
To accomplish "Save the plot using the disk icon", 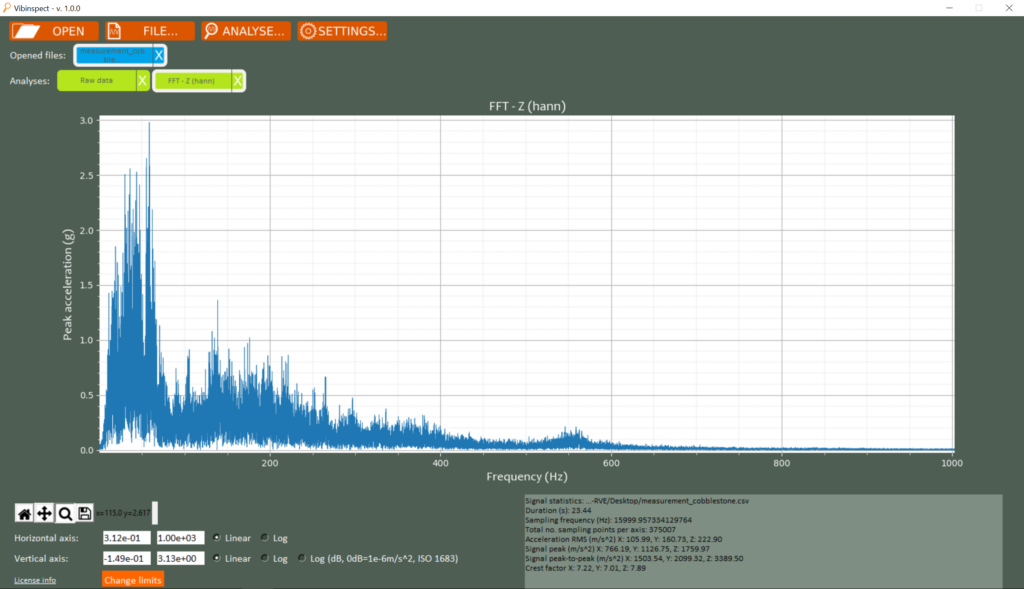I will 84,512.
